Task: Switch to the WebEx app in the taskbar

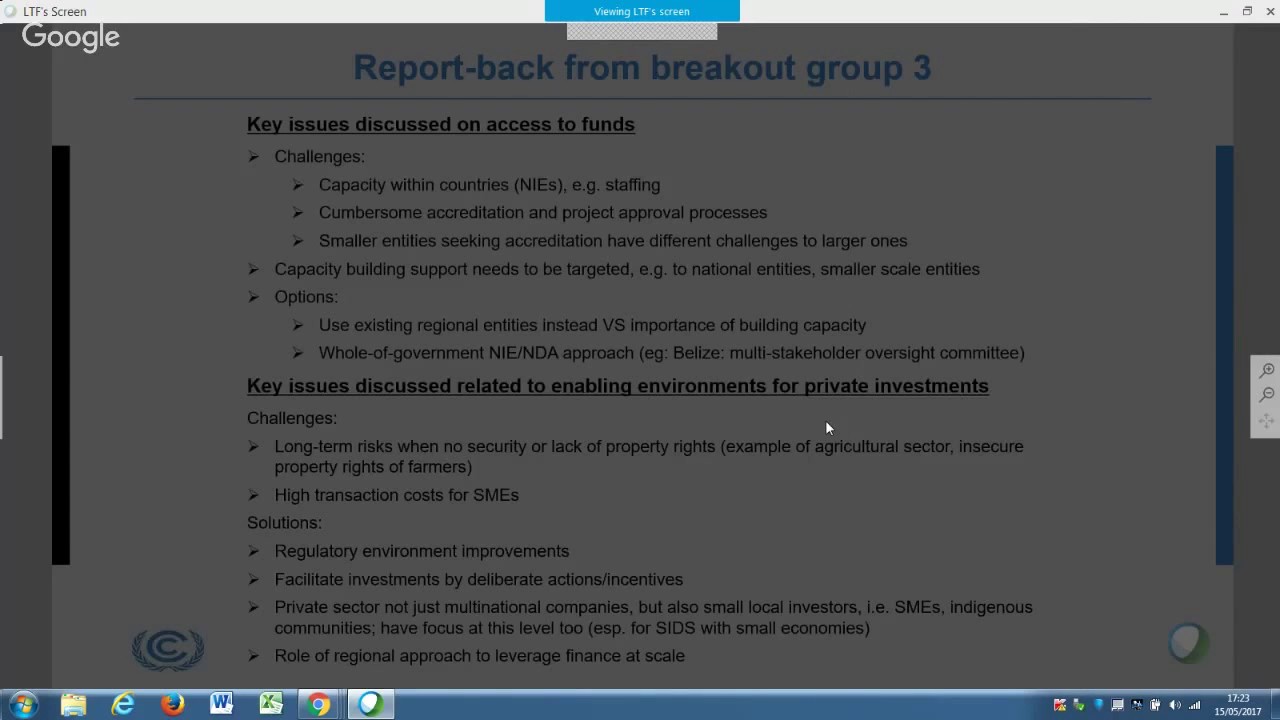Action: click(x=370, y=705)
